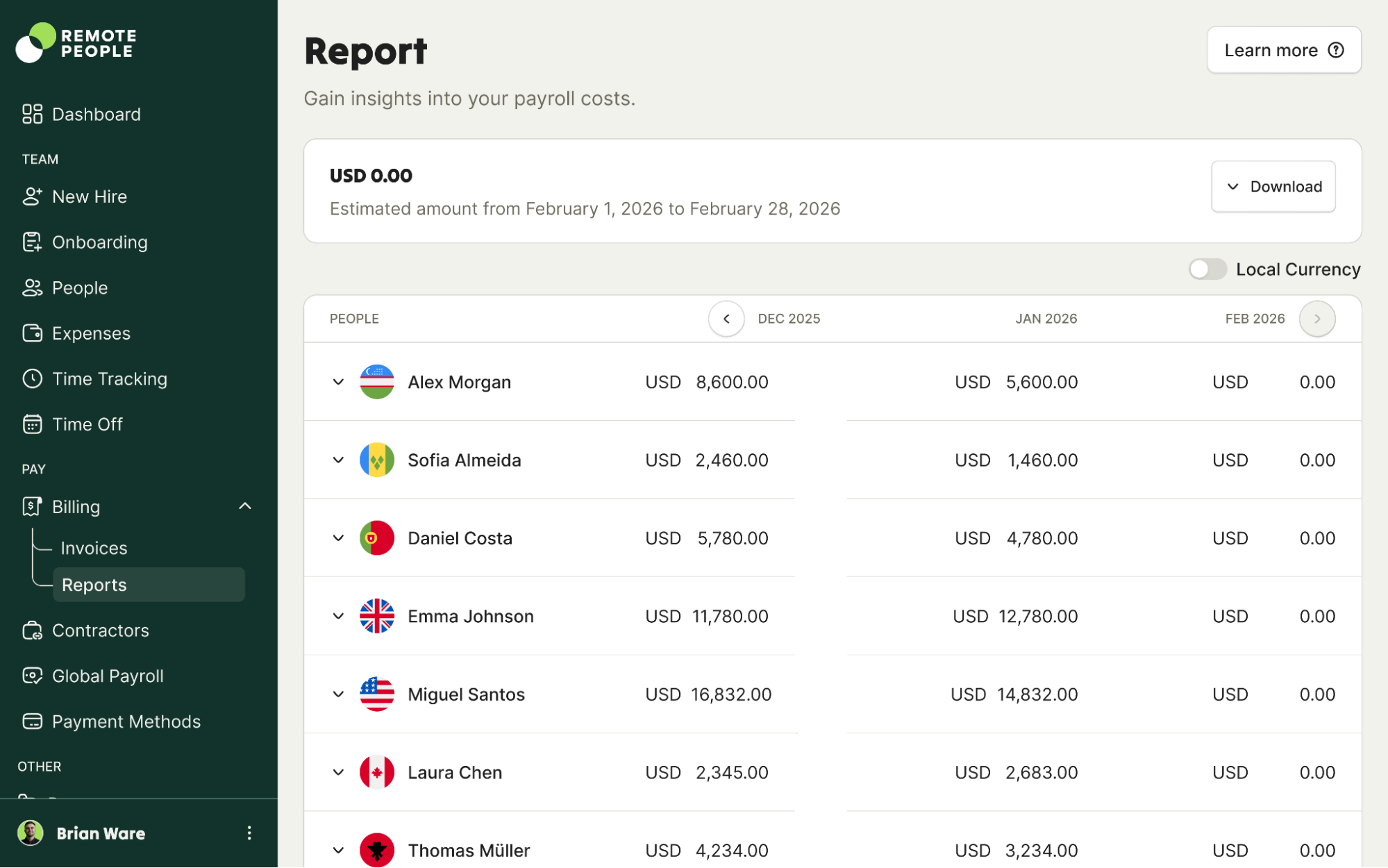Click the People sidebar icon
This screenshot has width=1388, height=868.
[x=32, y=287]
